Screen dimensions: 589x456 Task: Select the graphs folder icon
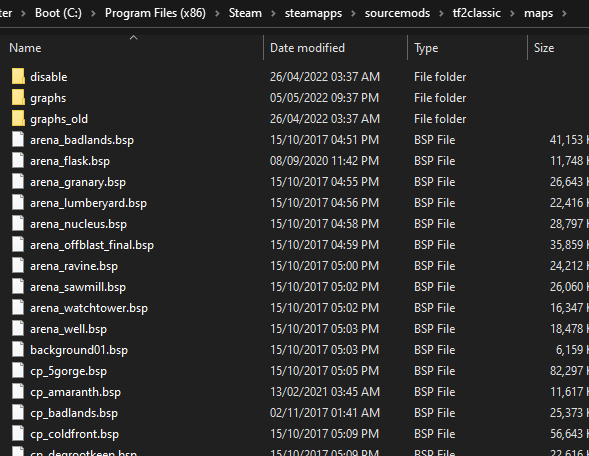click(18, 98)
